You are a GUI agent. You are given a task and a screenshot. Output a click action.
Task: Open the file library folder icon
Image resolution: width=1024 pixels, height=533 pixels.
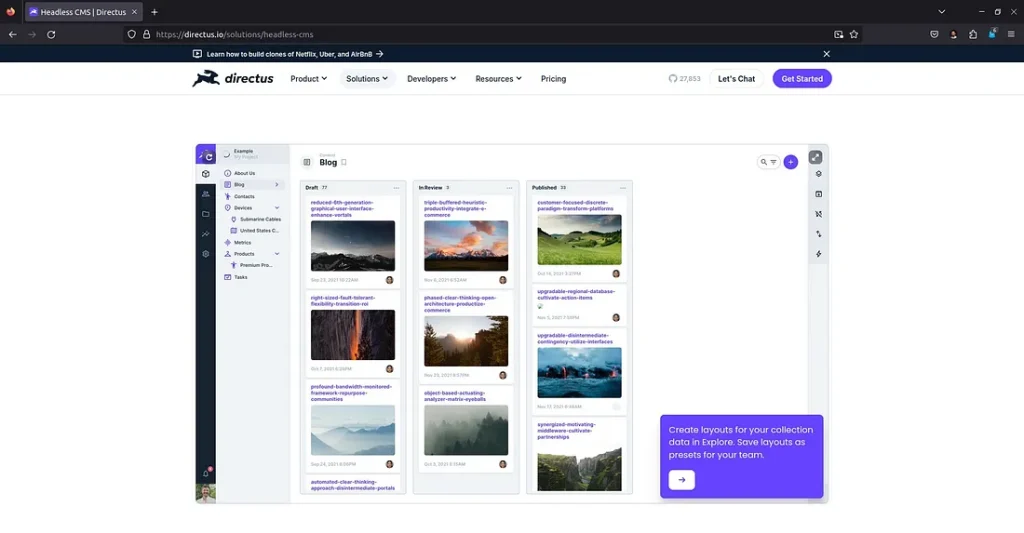click(x=205, y=214)
